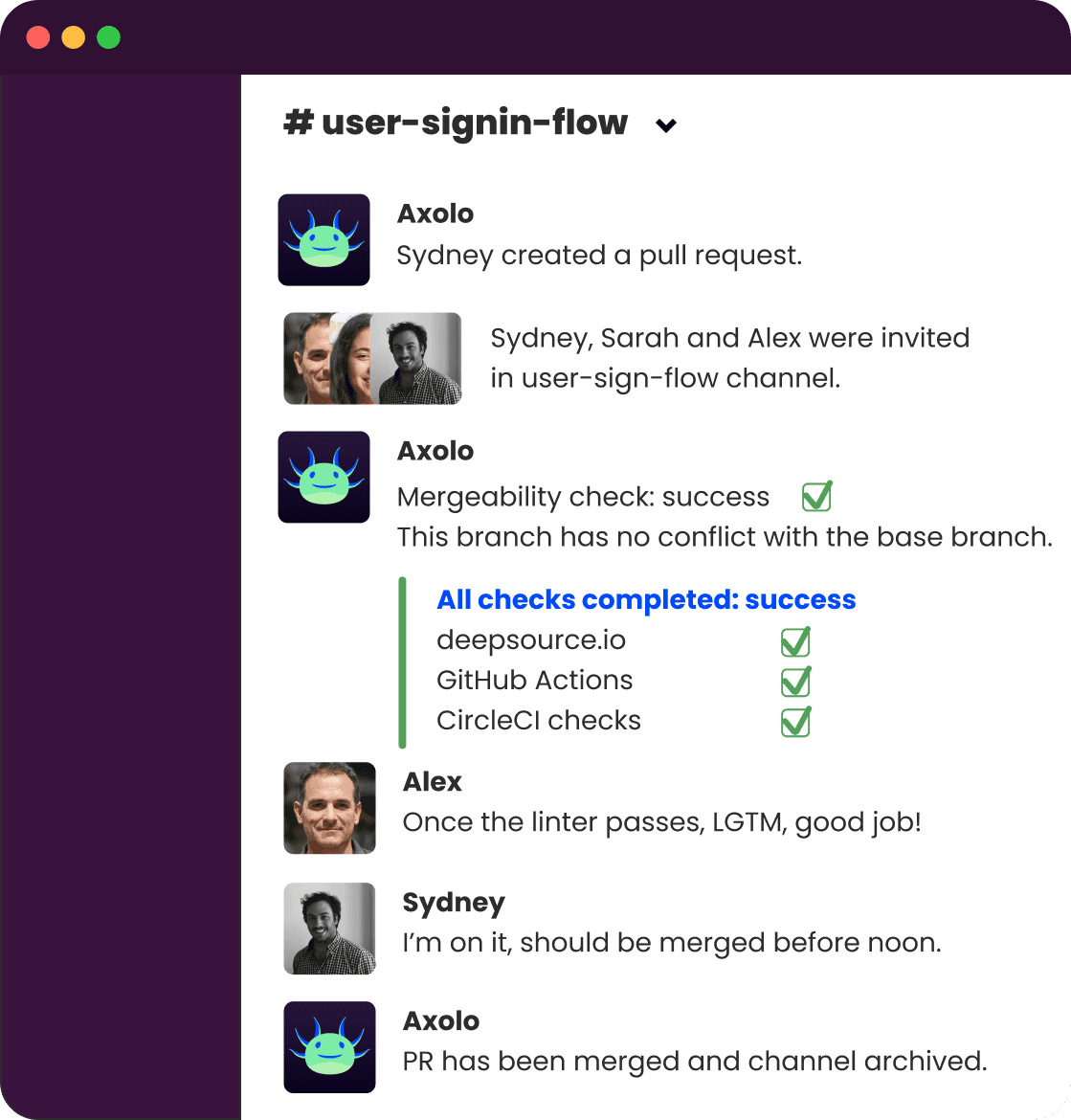Select the group avatar of invited teammates
This screenshot has height=1120, width=1071.
click(372, 357)
